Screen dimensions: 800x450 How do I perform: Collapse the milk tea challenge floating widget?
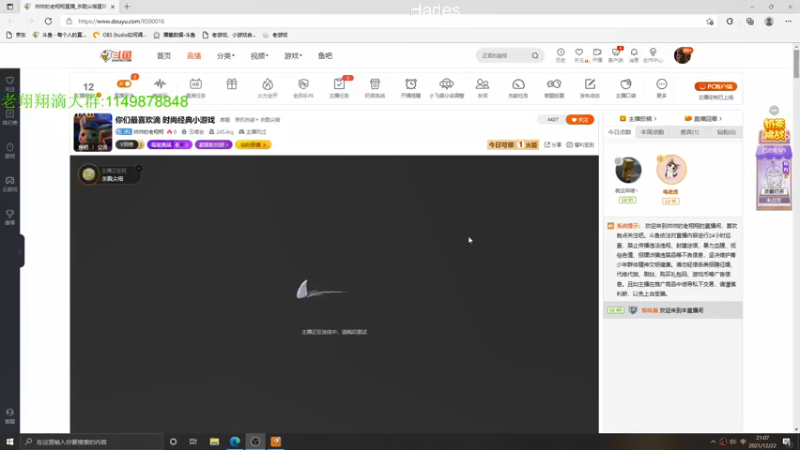tap(774, 110)
